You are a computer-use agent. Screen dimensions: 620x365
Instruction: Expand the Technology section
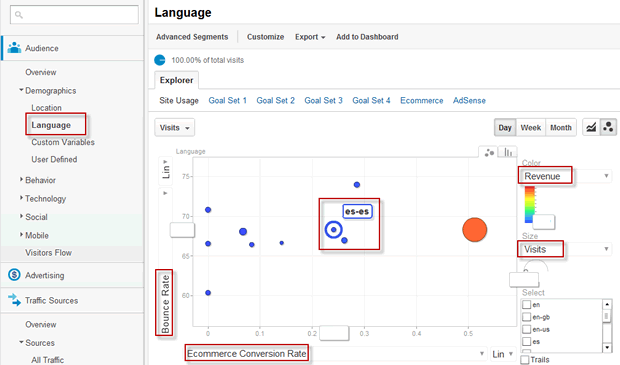tap(21, 198)
